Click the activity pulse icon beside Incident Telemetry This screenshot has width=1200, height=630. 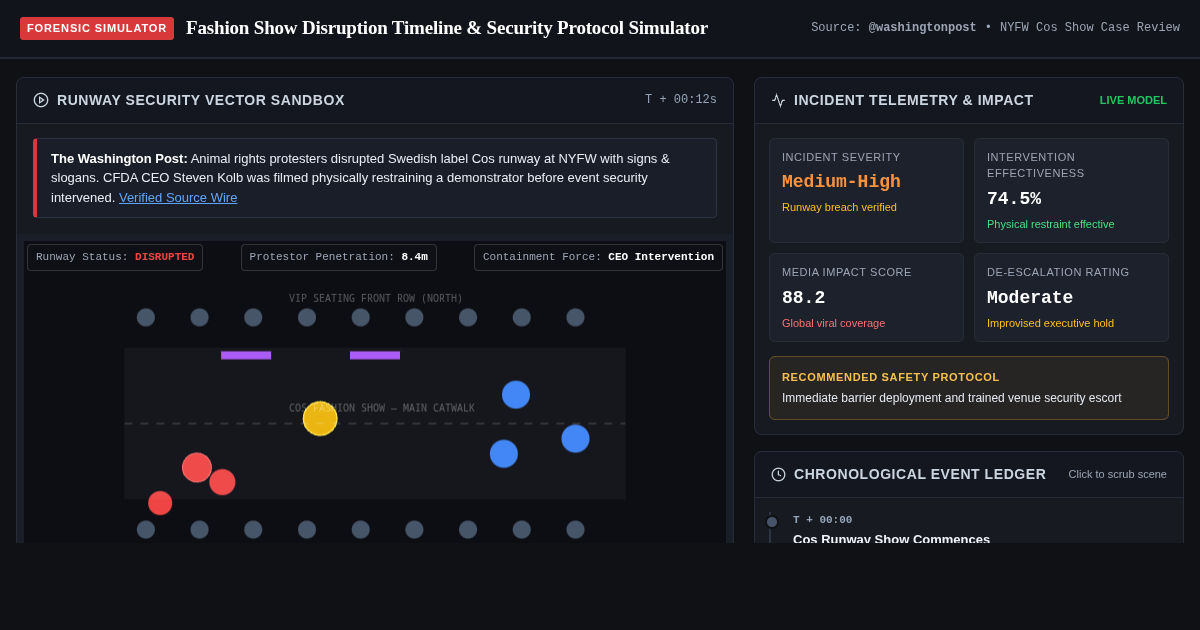(x=778, y=100)
